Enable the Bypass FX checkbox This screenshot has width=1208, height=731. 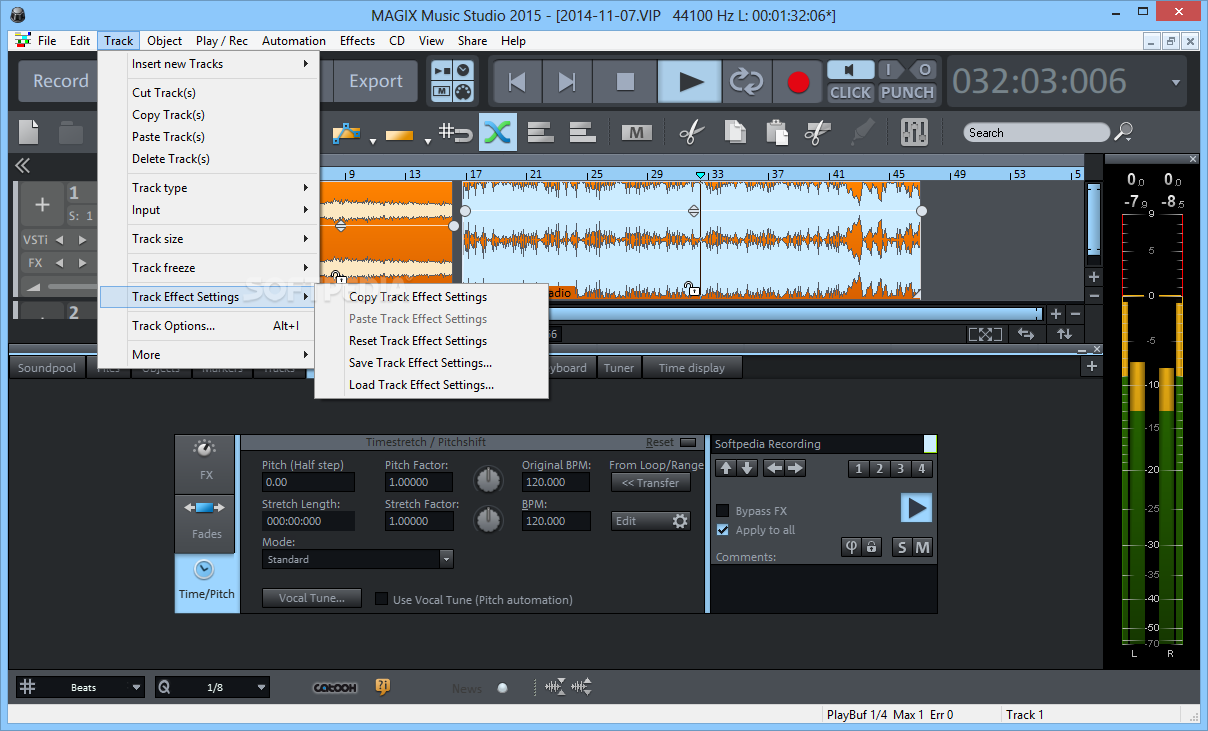pyautogui.click(x=723, y=511)
